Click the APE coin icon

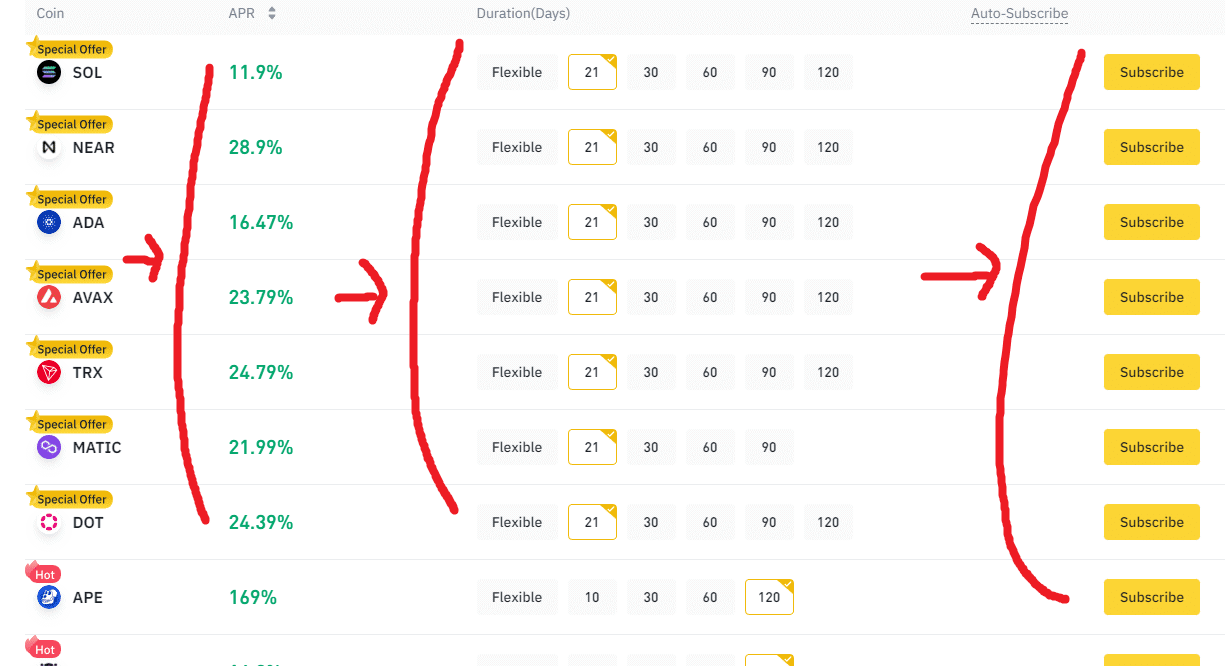click(x=48, y=597)
